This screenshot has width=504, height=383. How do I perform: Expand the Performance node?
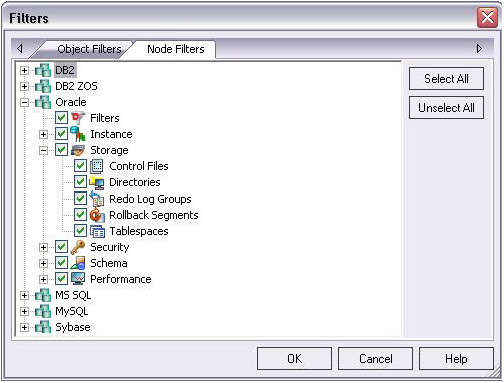[x=43, y=279]
